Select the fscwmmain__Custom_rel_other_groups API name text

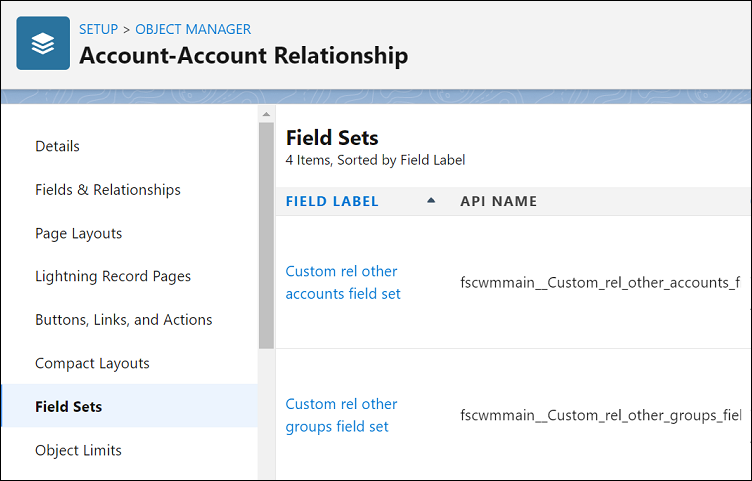click(x=600, y=415)
